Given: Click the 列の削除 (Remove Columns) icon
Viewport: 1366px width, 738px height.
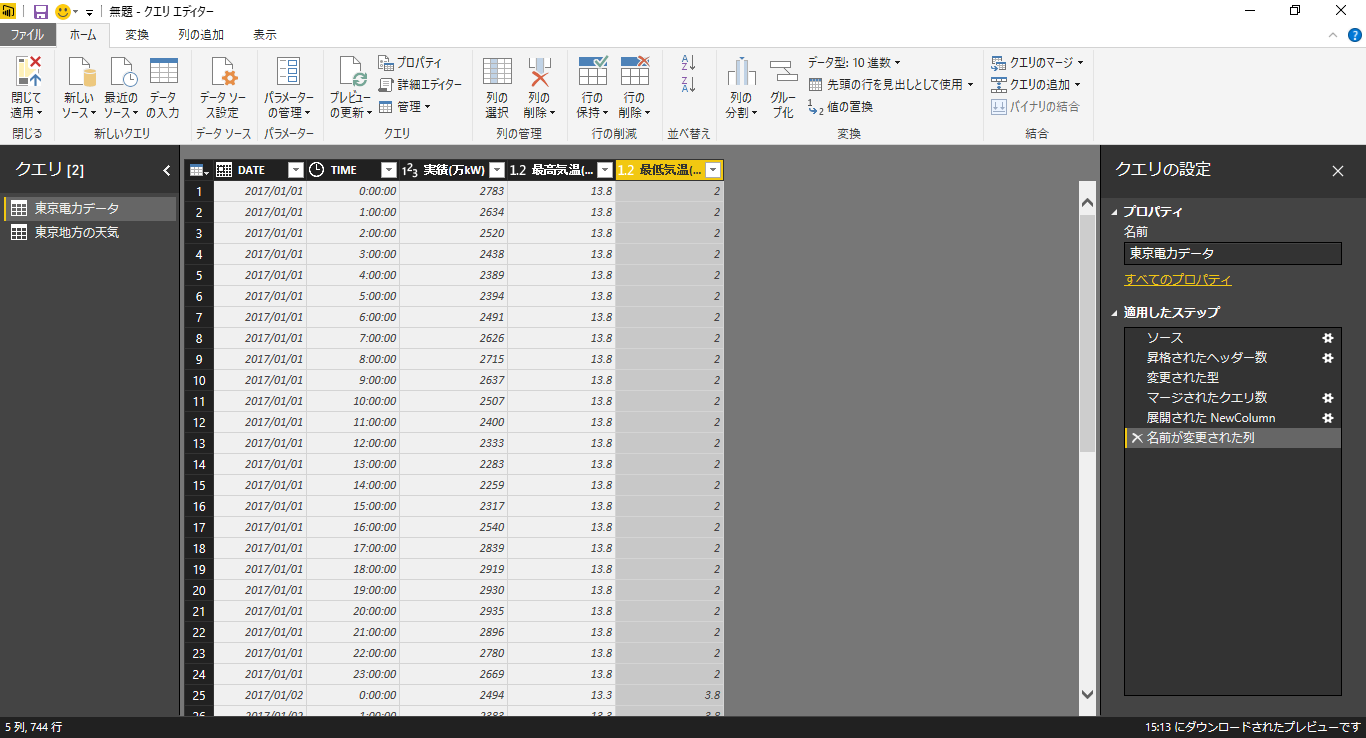Looking at the screenshot, I should pyautogui.click(x=539, y=72).
